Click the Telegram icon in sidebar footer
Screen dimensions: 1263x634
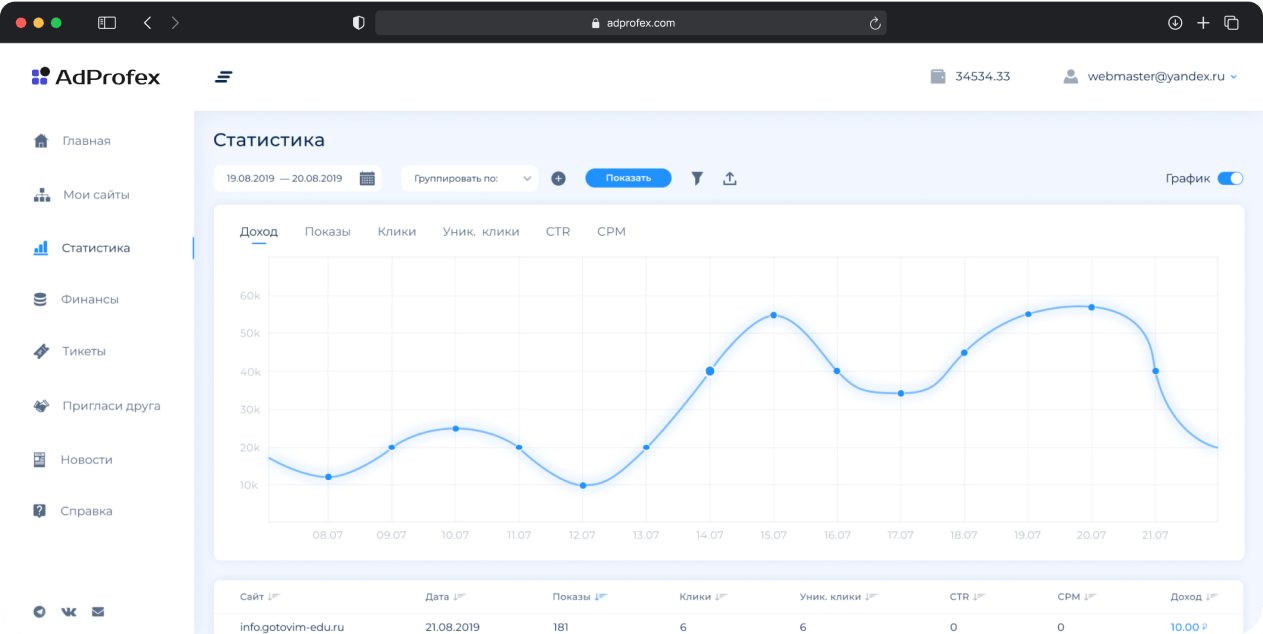tap(40, 611)
